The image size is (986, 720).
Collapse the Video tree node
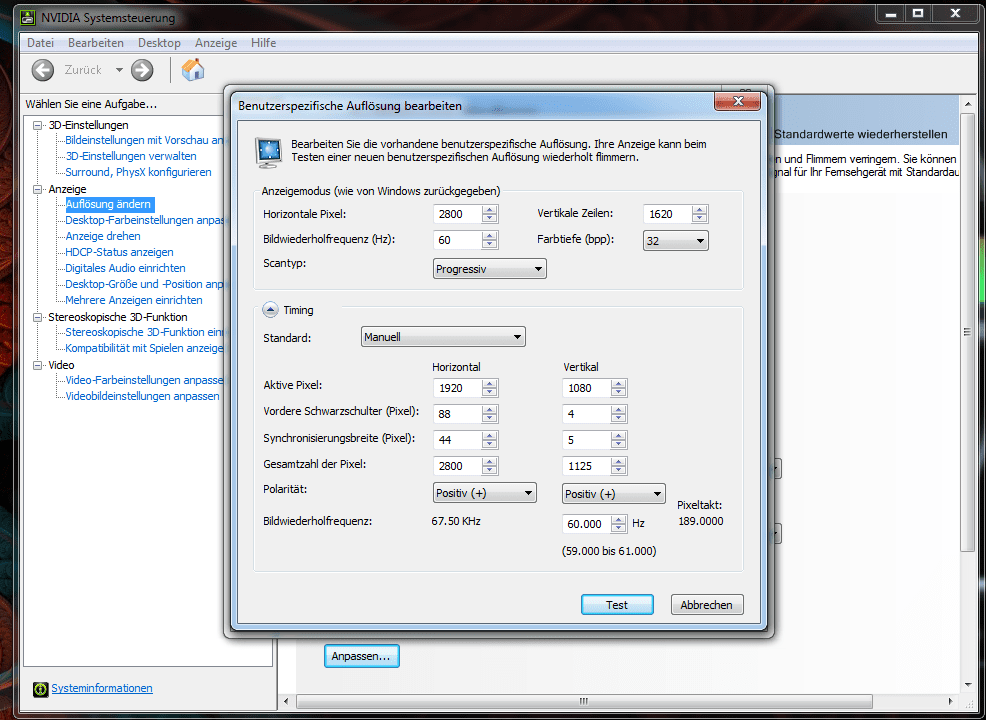pos(38,365)
